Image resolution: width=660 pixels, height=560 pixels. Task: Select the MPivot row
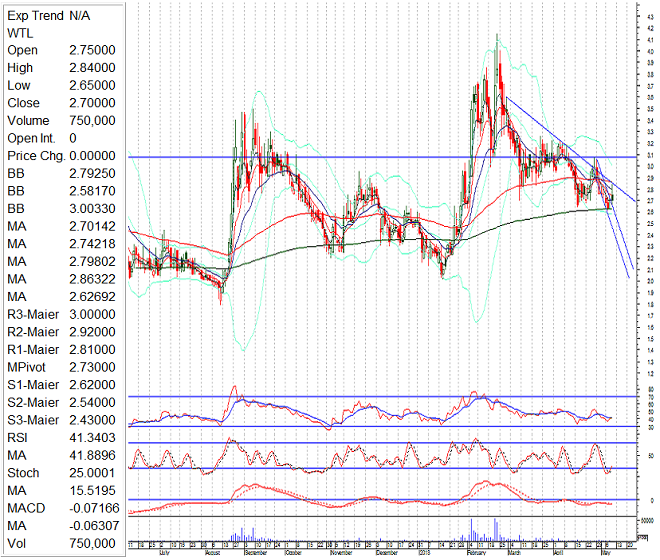pyautogui.click(x=60, y=367)
